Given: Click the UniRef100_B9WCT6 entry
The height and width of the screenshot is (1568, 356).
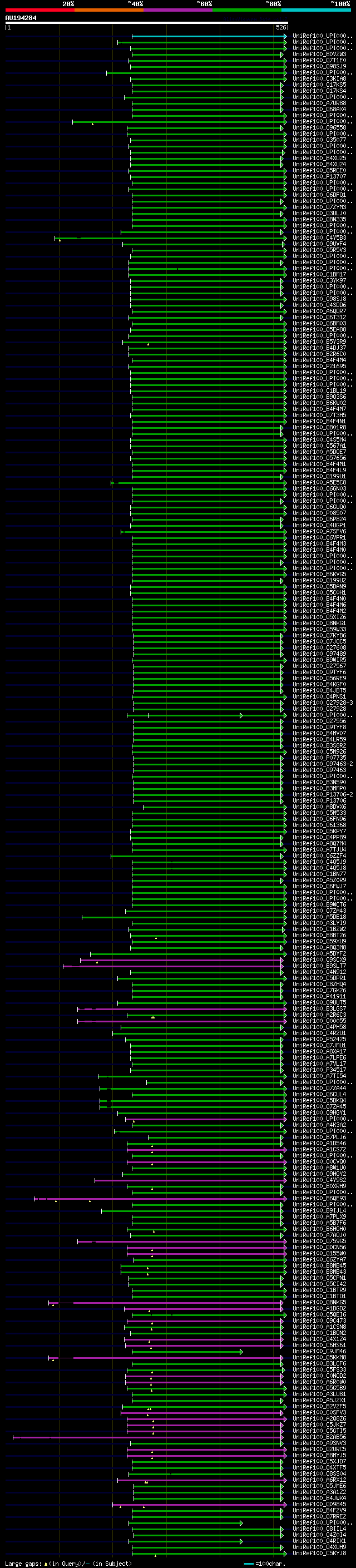Looking at the screenshot, I should click(319, 904).
